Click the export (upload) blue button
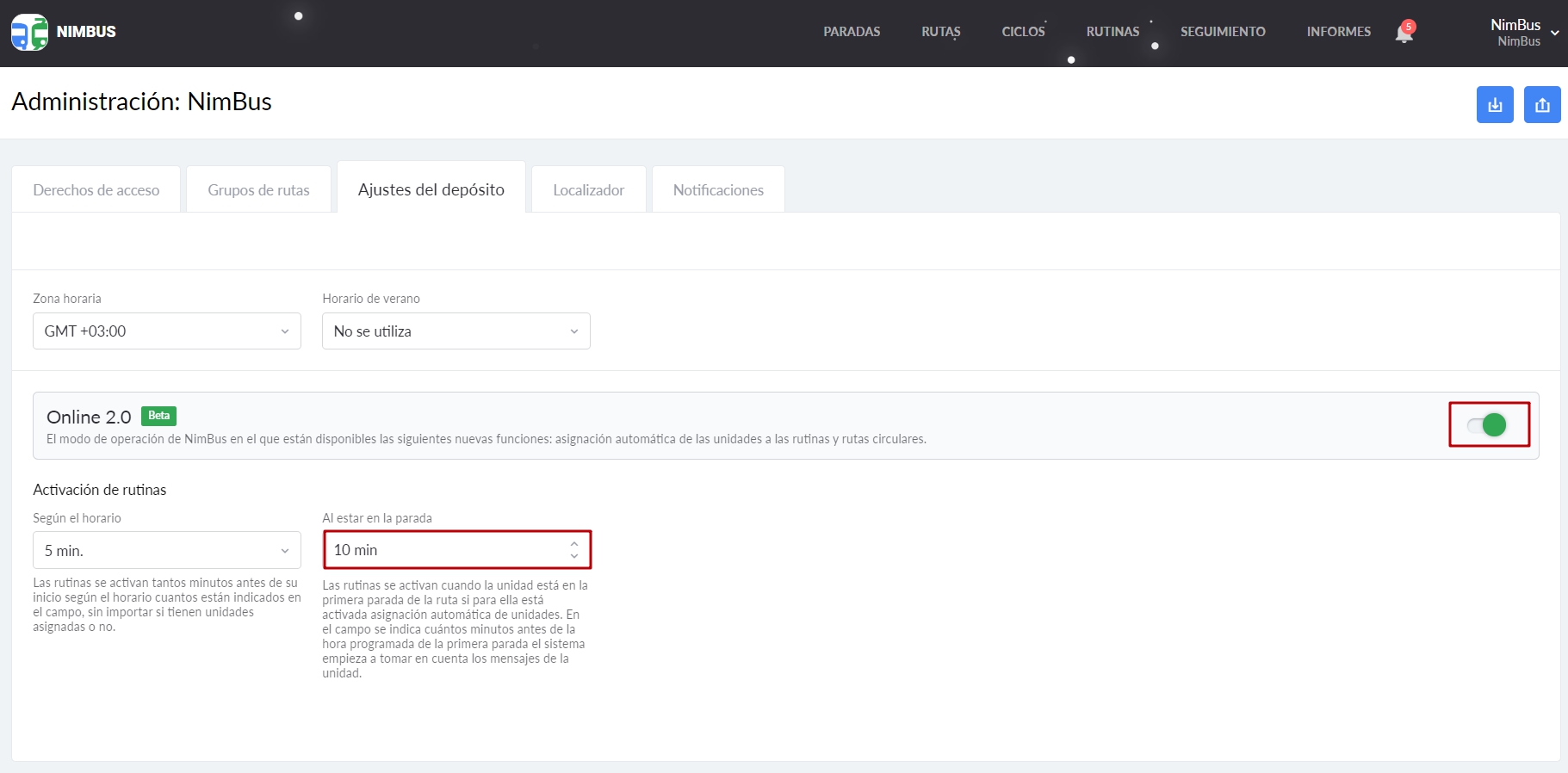Image resolution: width=1568 pixels, height=773 pixels. tap(1542, 105)
